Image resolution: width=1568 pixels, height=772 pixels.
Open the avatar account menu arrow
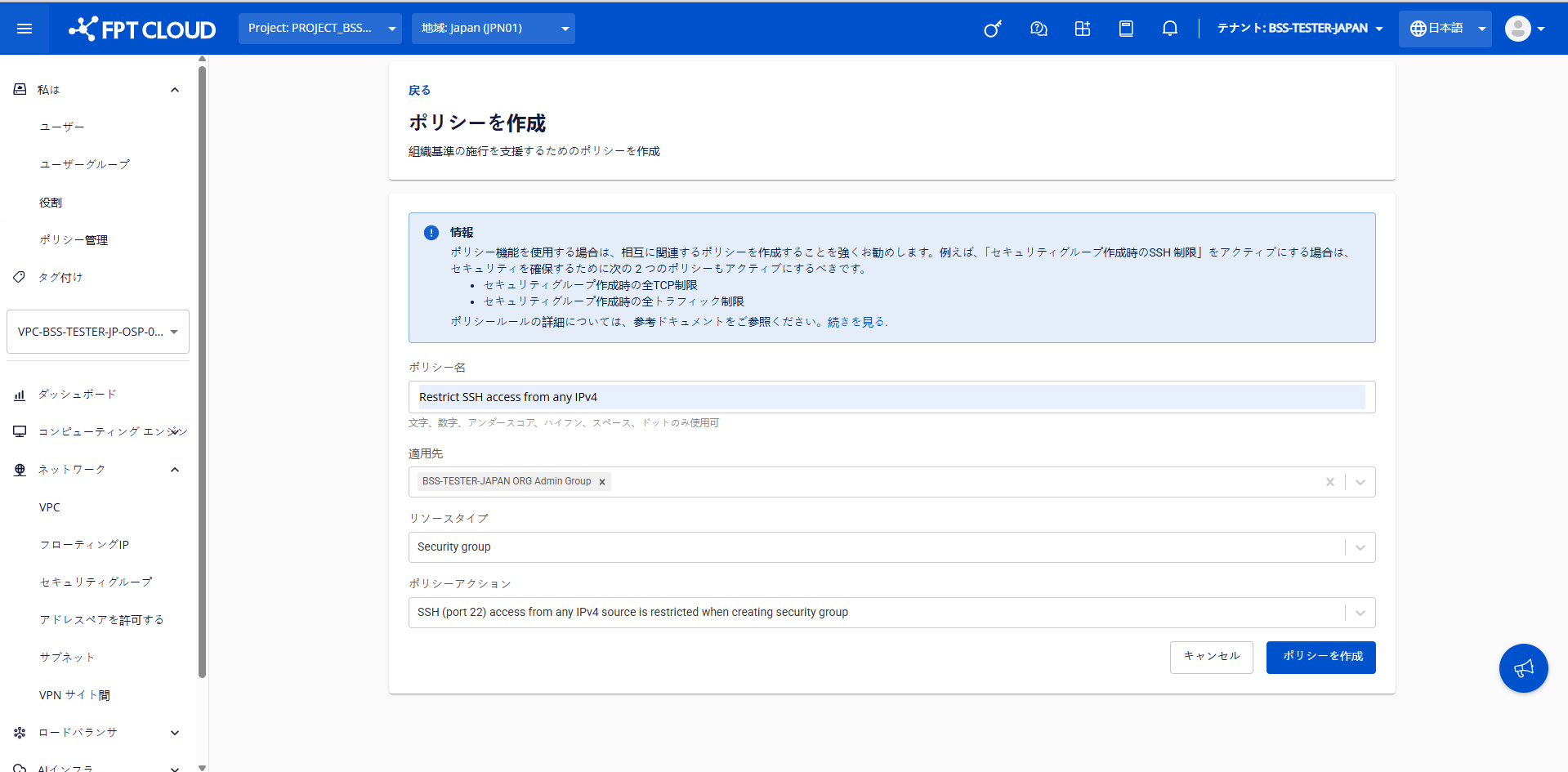(x=1541, y=29)
